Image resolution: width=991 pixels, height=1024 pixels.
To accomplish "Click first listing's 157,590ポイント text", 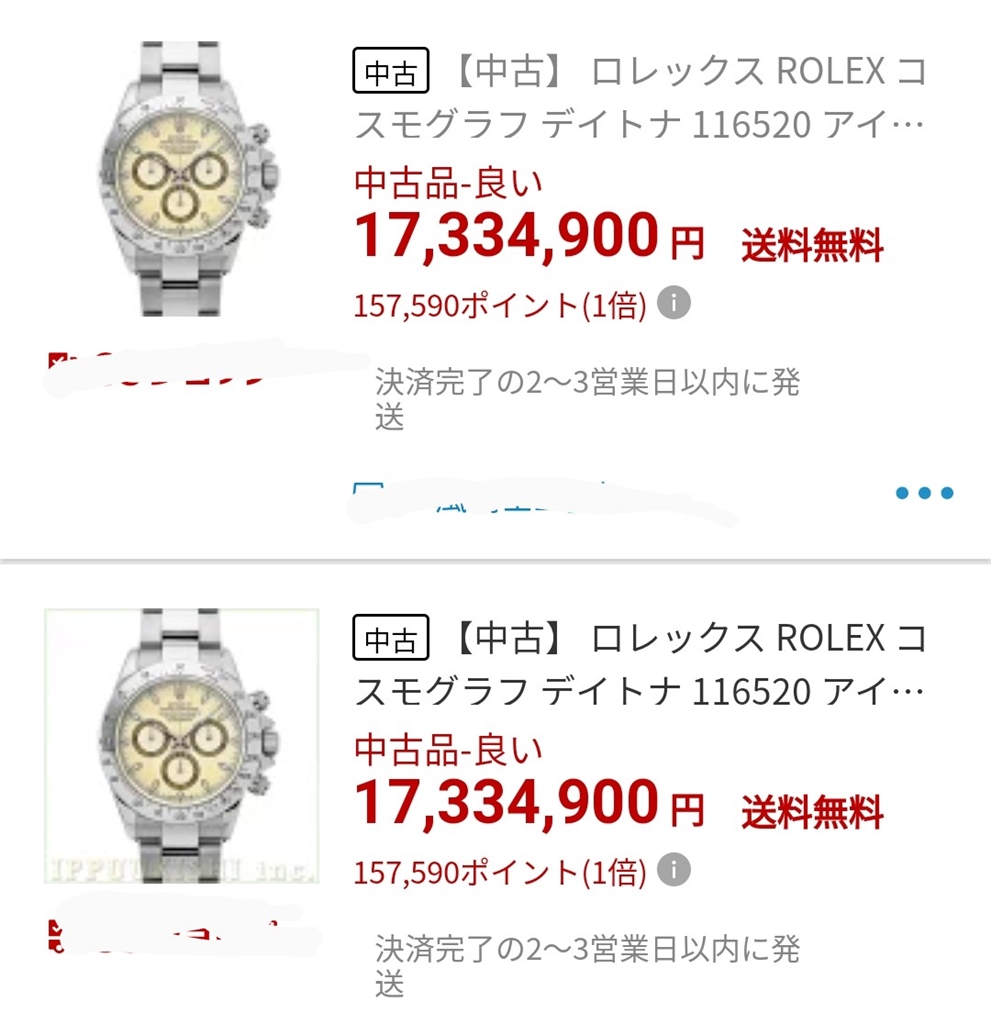I will coord(500,305).
